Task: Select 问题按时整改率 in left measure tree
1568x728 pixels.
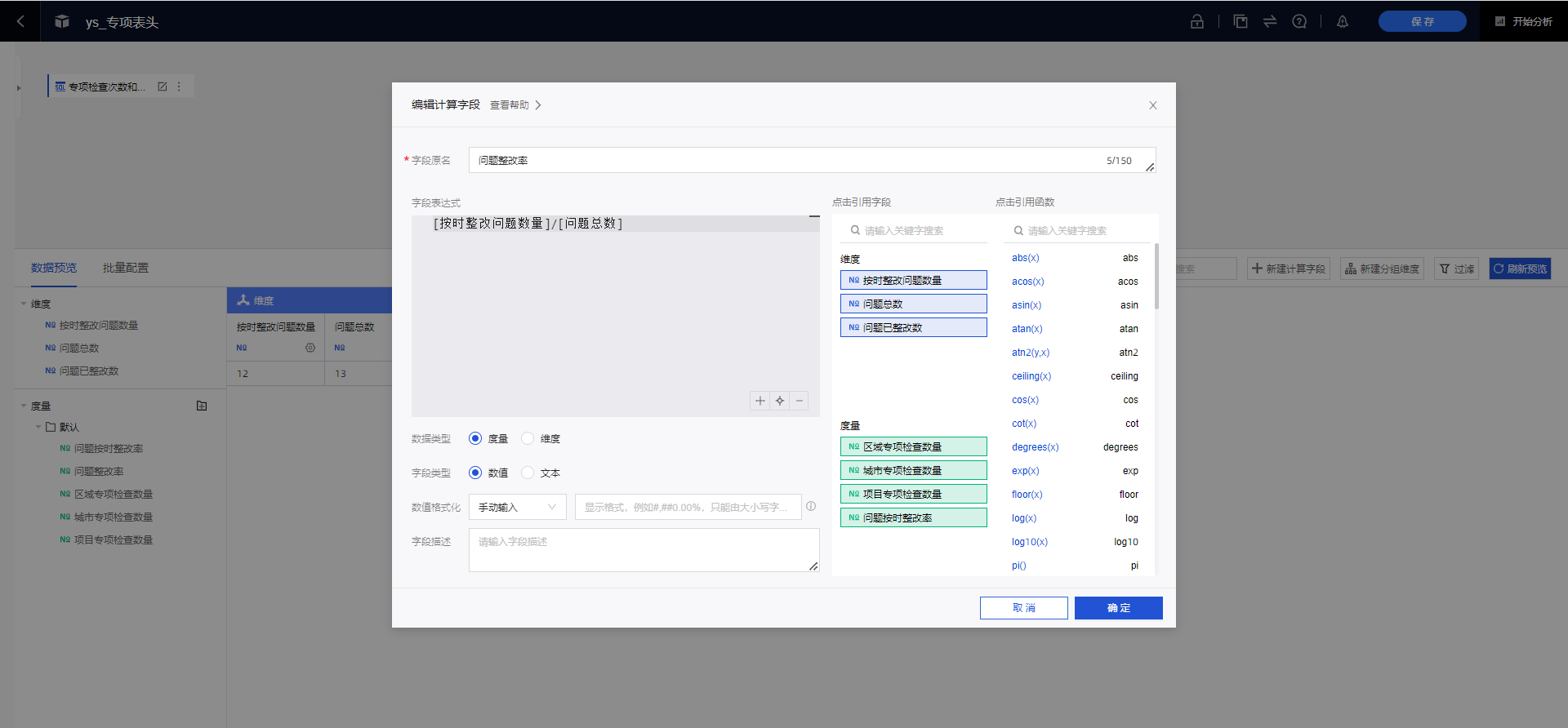Action: click(x=109, y=448)
